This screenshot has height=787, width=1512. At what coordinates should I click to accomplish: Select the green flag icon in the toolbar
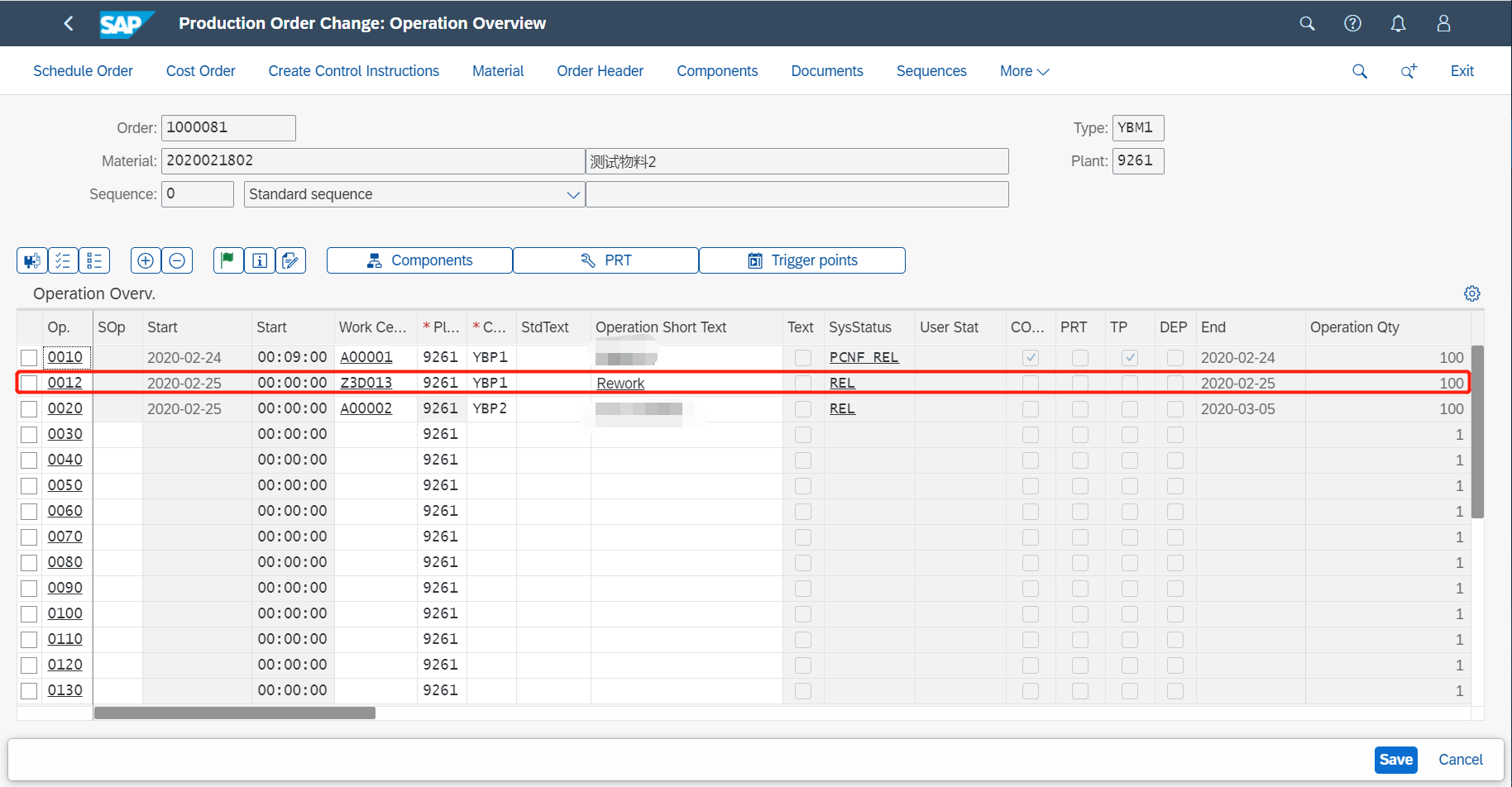[227, 260]
